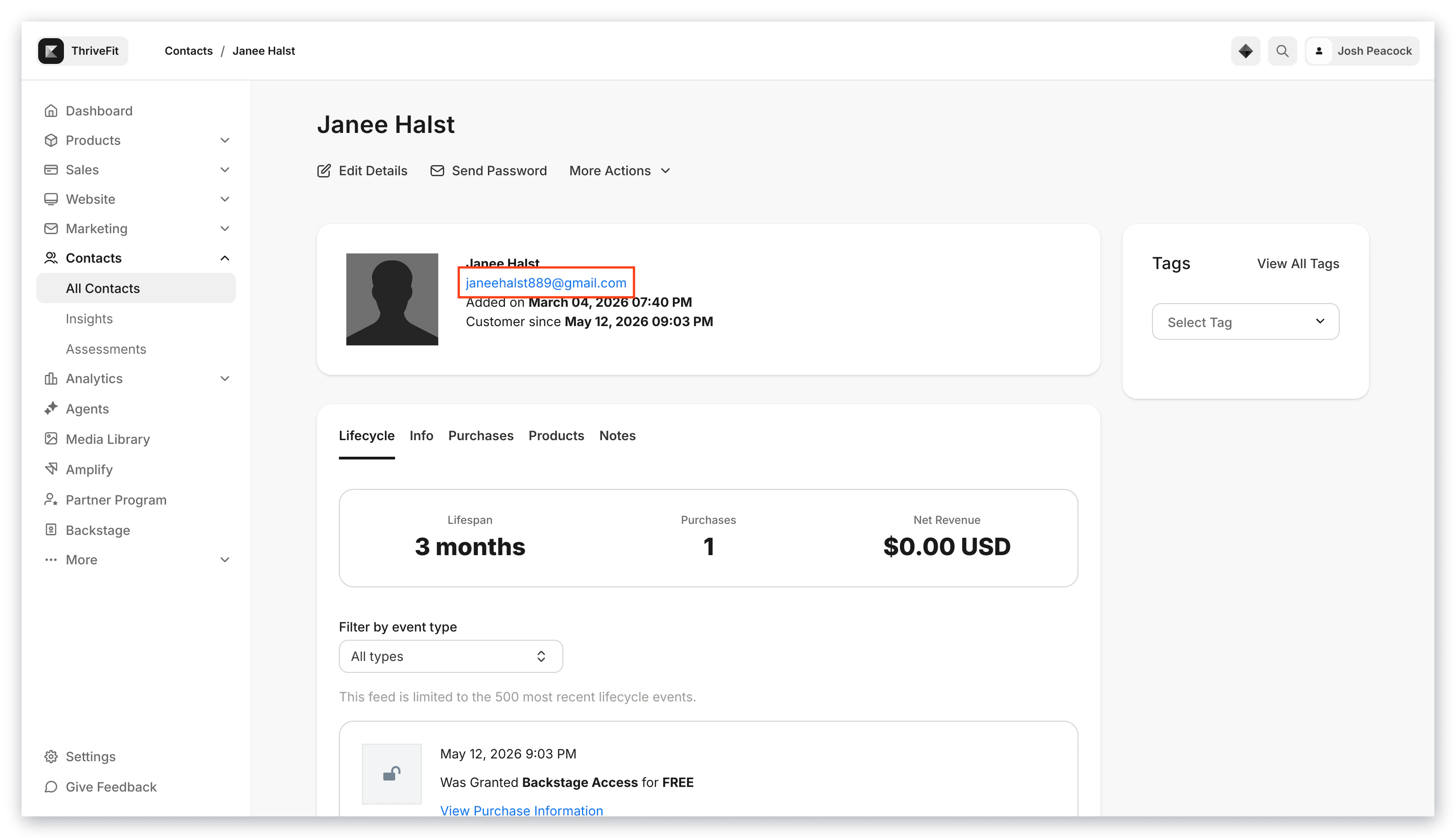The width and height of the screenshot is (1456, 838).
Task: Click the $0.00 USD net revenue value
Action: pyautogui.click(x=947, y=546)
